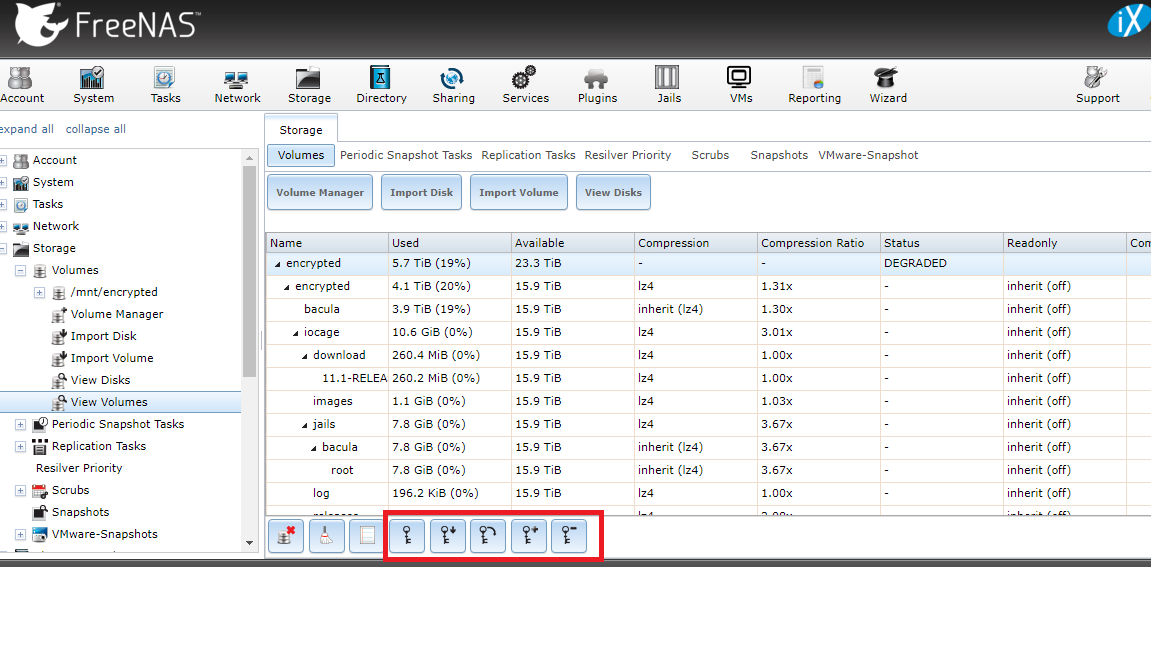
Task: Select View Volumes in the sidebar tree
Action: pyautogui.click(x=109, y=402)
